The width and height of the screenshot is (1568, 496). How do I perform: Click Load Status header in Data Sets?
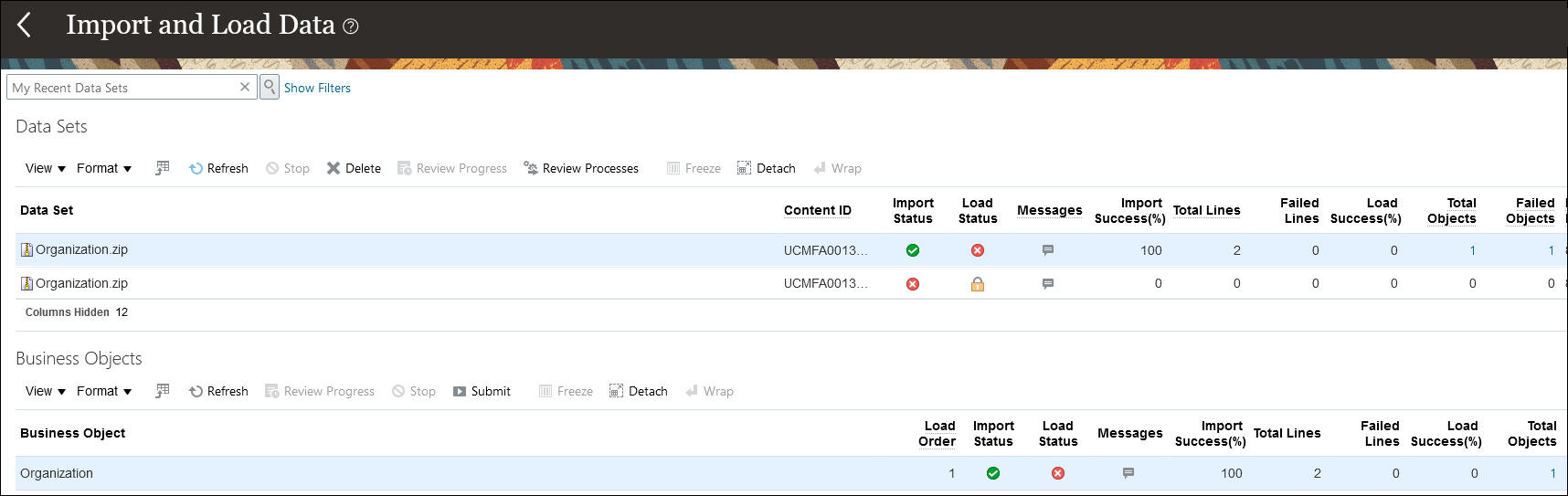(978, 210)
